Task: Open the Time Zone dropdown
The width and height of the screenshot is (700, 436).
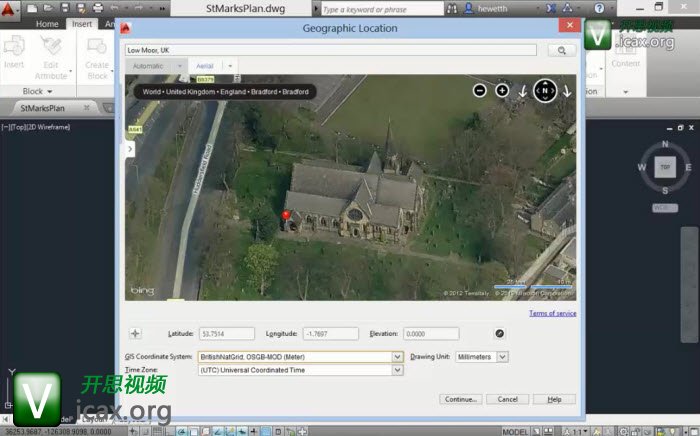Action: tap(397, 370)
